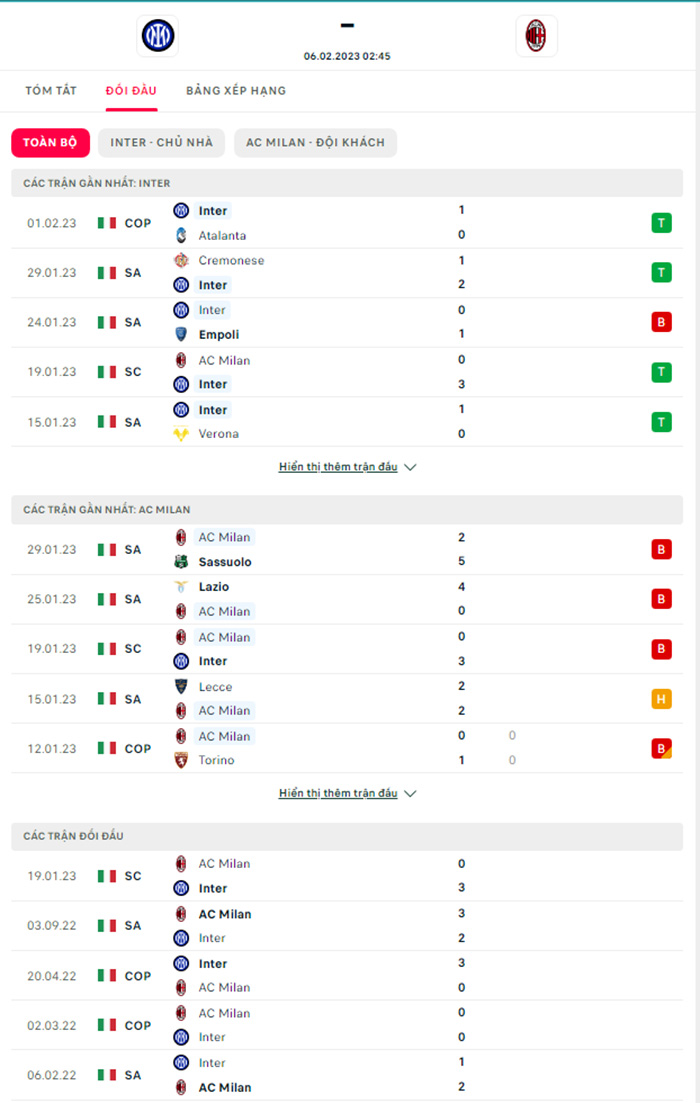Viewport: 700px width, 1103px height.
Task: Click the Lazio eagle icon
Action: pyautogui.click(x=181, y=587)
